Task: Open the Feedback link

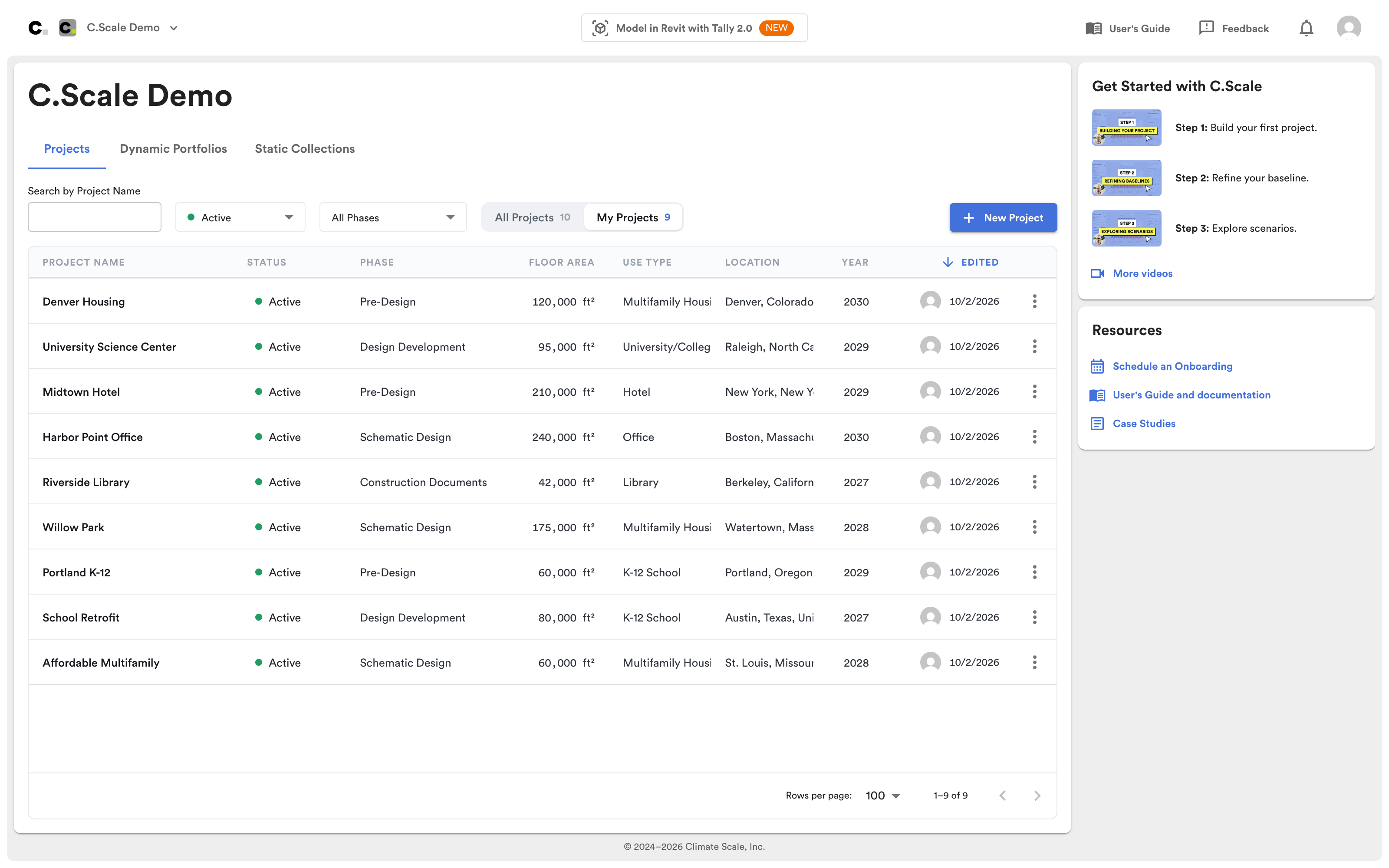Action: point(1234,28)
